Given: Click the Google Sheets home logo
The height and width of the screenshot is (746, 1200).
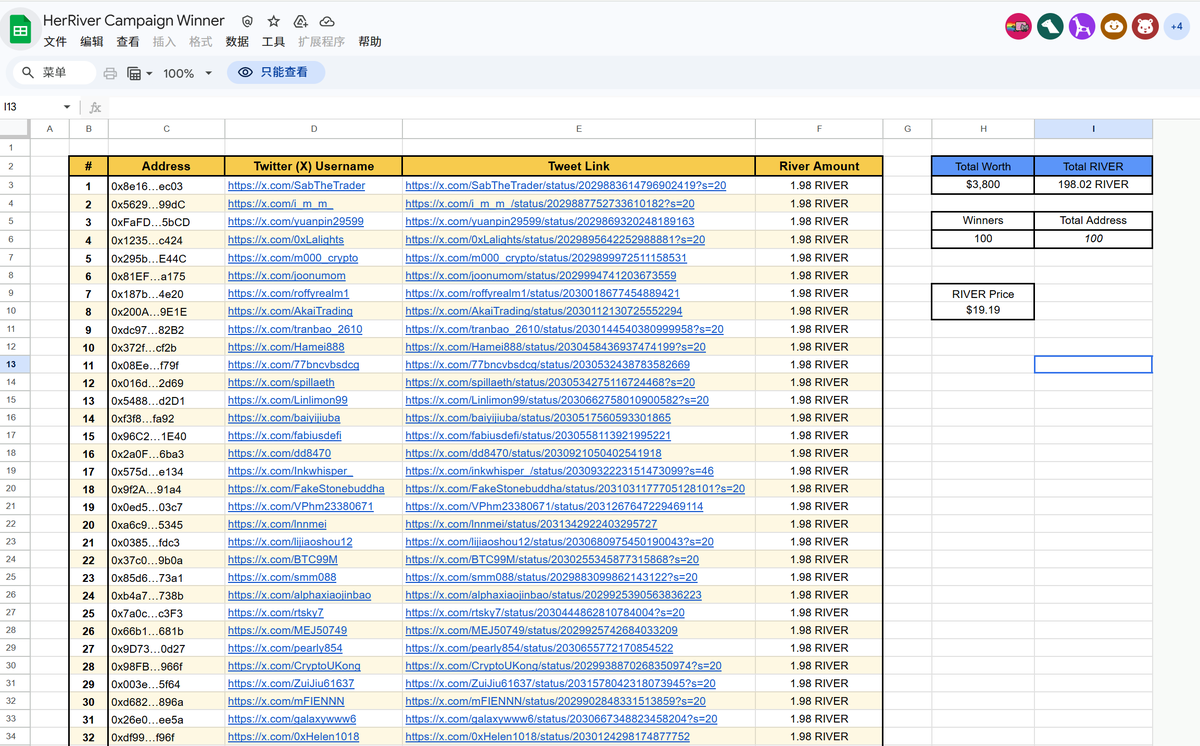Looking at the screenshot, I should pos(20,30).
